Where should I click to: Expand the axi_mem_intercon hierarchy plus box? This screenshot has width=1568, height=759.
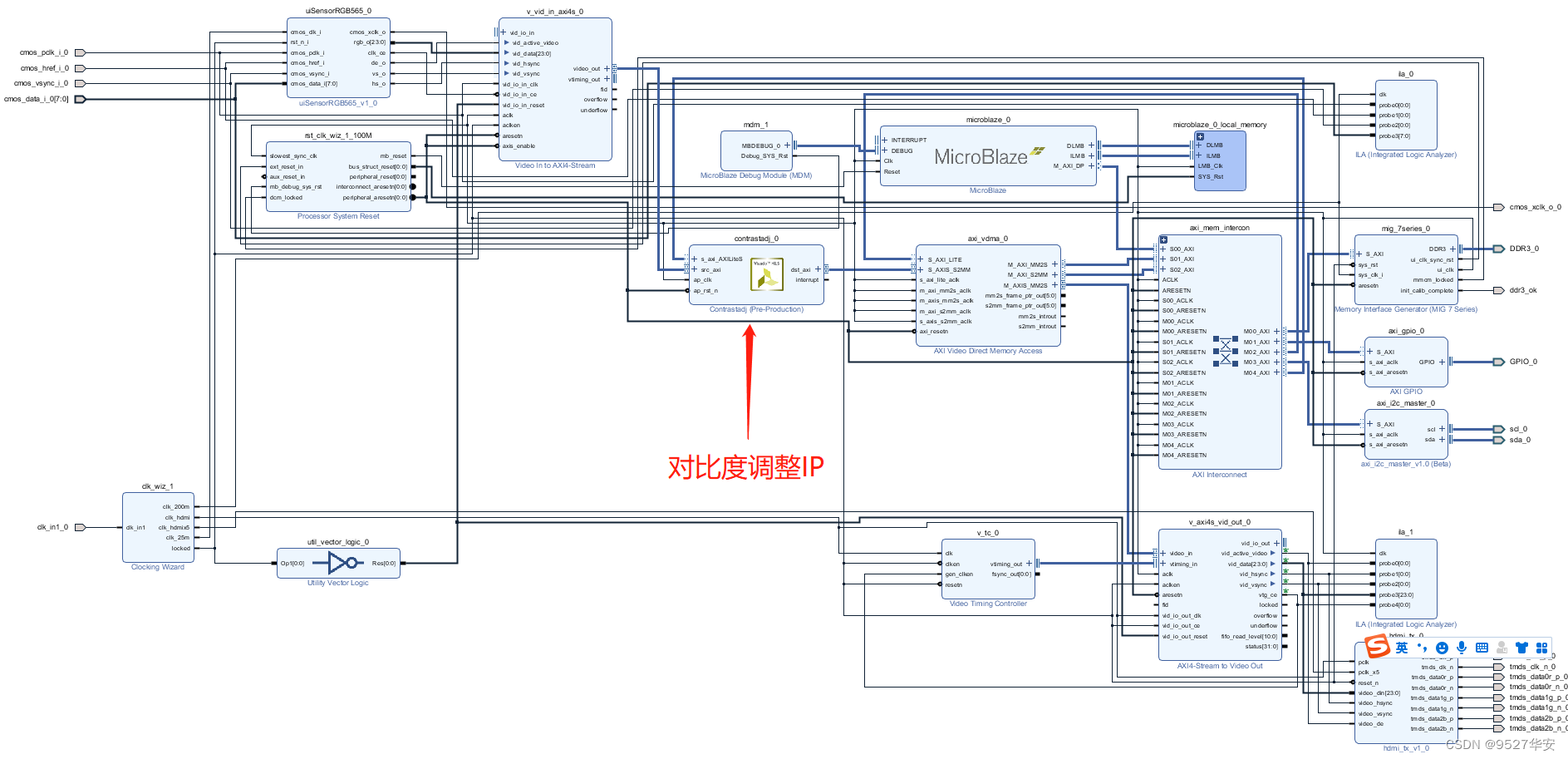point(1163,239)
